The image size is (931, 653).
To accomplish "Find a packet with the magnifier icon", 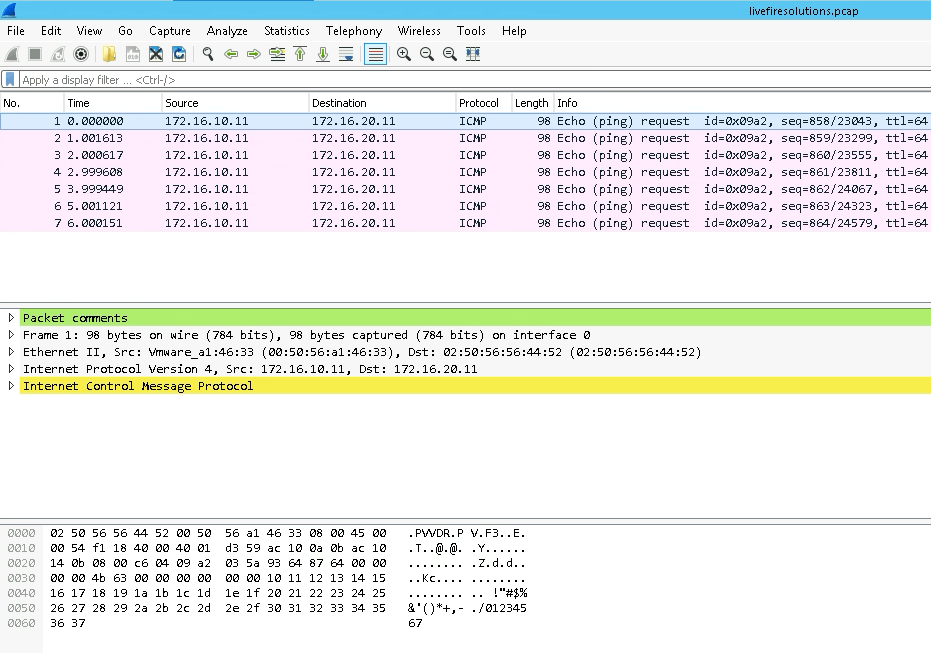I will 208,55.
